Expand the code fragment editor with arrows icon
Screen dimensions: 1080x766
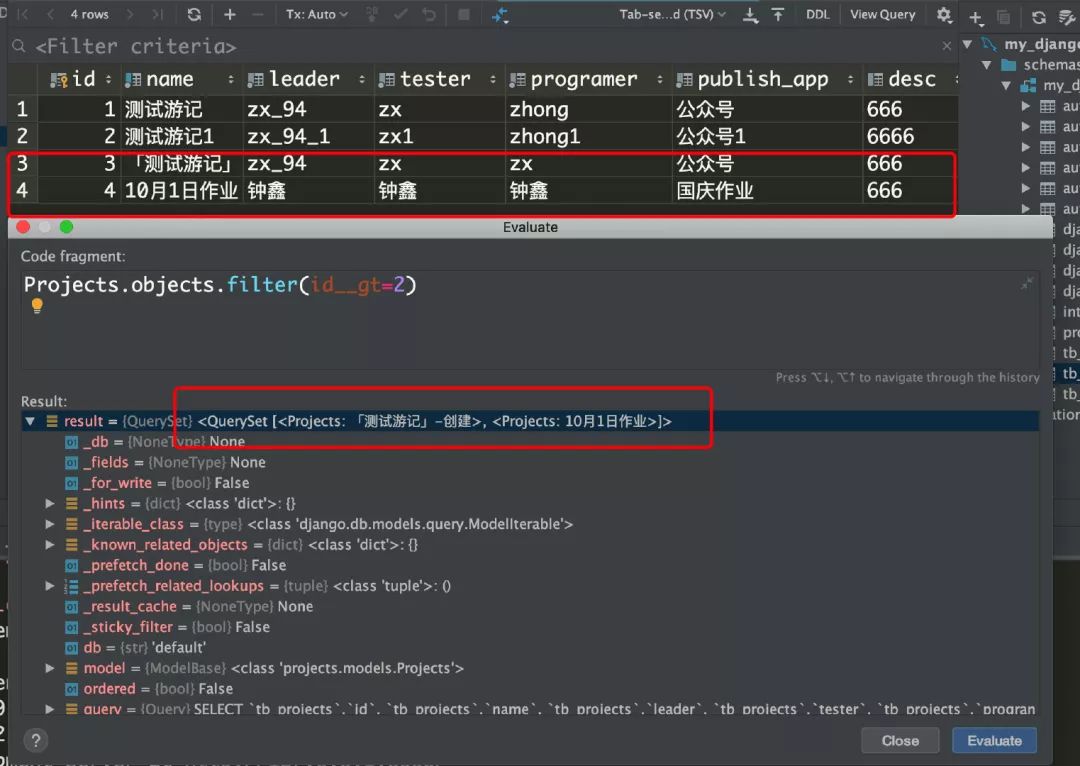point(1027,283)
